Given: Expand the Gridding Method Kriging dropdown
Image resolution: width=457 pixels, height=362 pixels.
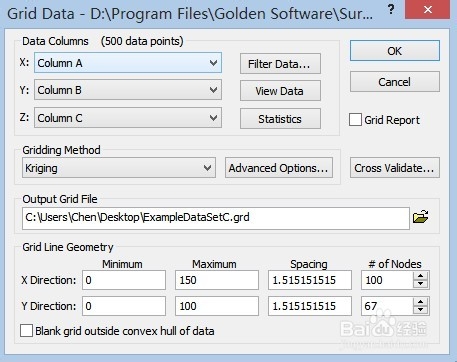Looking at the screenshot, I should click(x=119, y=168).
